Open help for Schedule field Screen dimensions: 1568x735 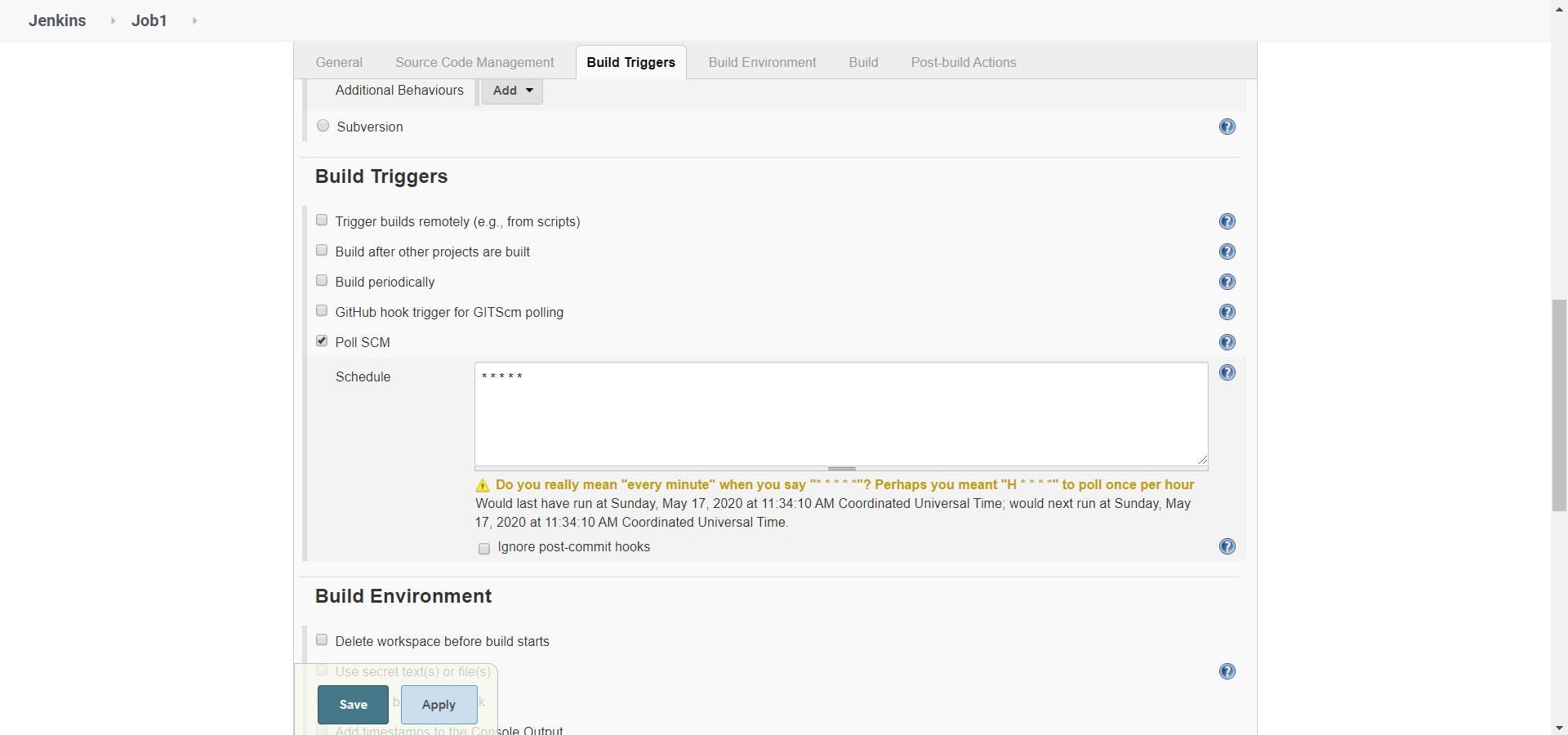(1227, 372)
